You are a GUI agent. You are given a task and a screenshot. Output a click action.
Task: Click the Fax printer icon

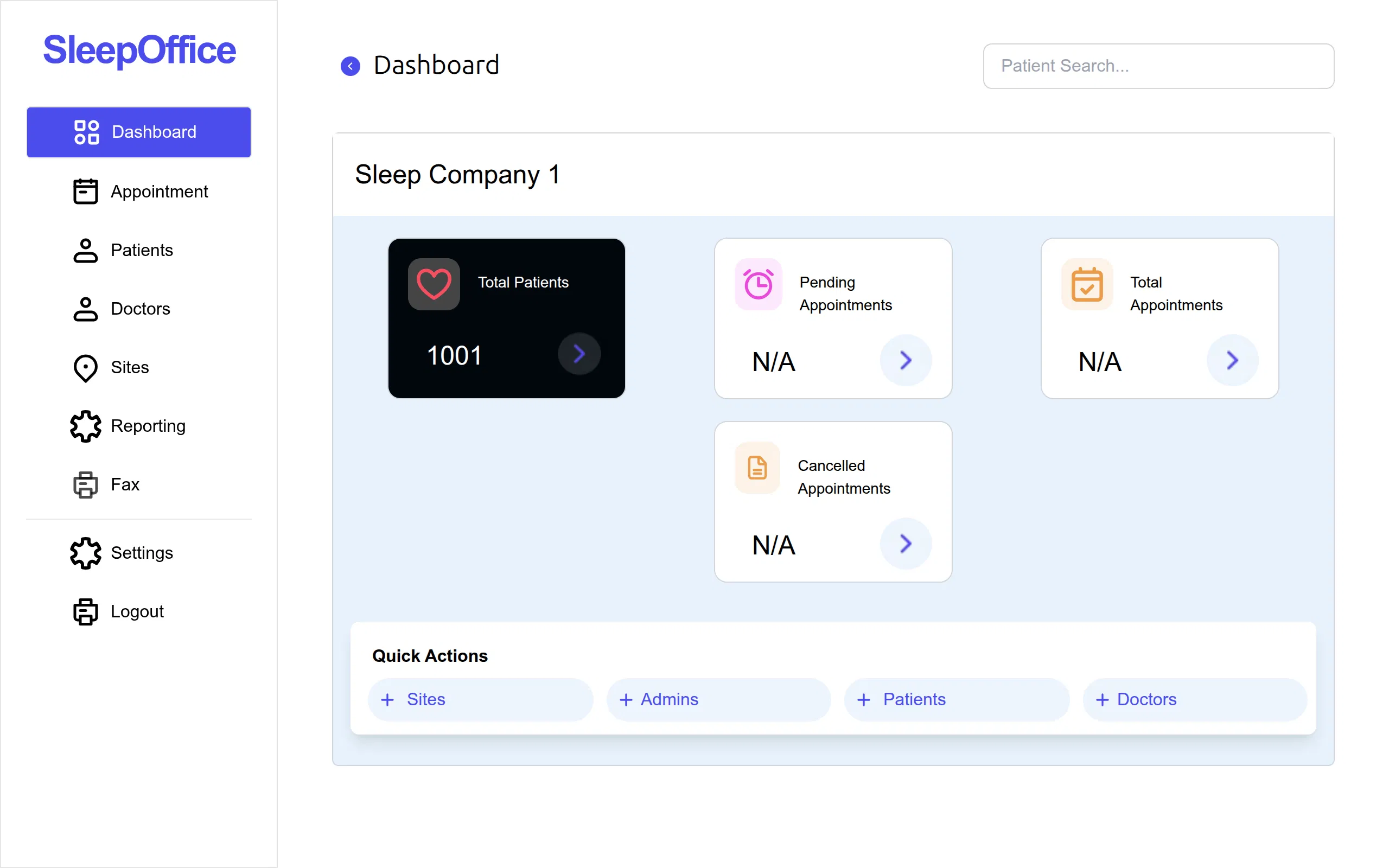[86, 485]
